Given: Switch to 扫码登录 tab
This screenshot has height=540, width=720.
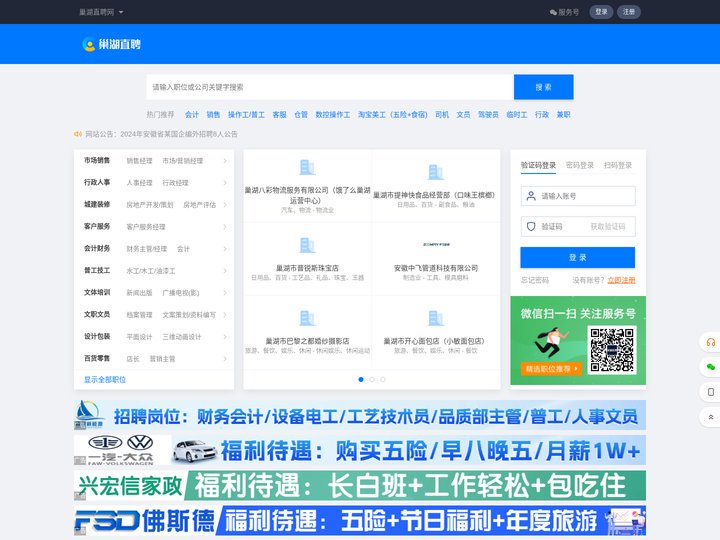Looking at the screenshot, I should click(x=618, y=165).
